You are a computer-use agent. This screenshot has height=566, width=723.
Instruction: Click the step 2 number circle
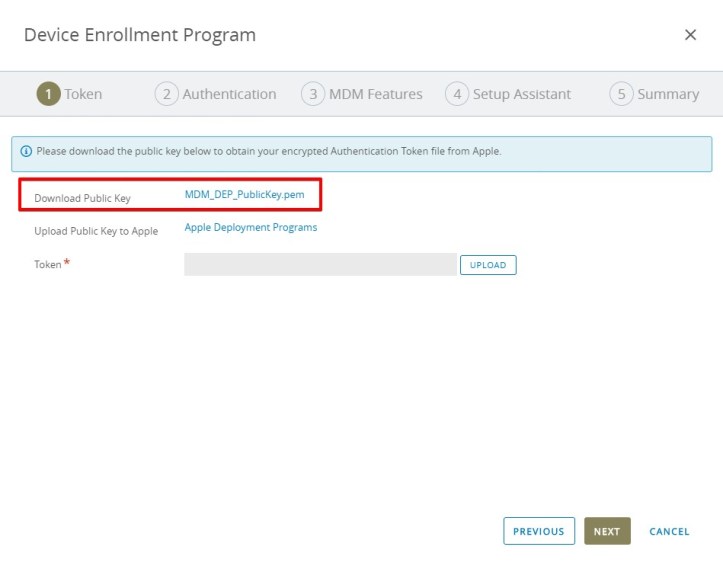coord(166,94)
